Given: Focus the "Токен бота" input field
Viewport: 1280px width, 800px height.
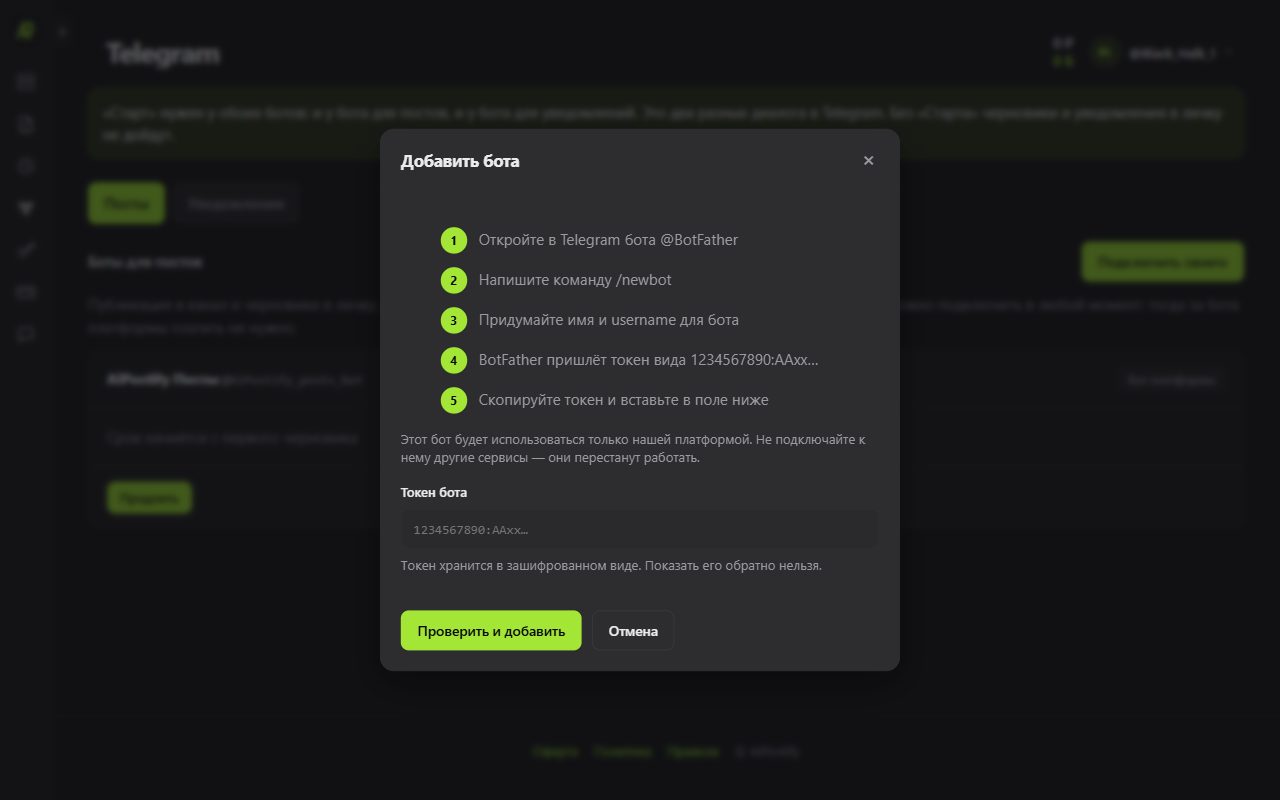Looking at the screenshot, I should [x=640, y=529].
